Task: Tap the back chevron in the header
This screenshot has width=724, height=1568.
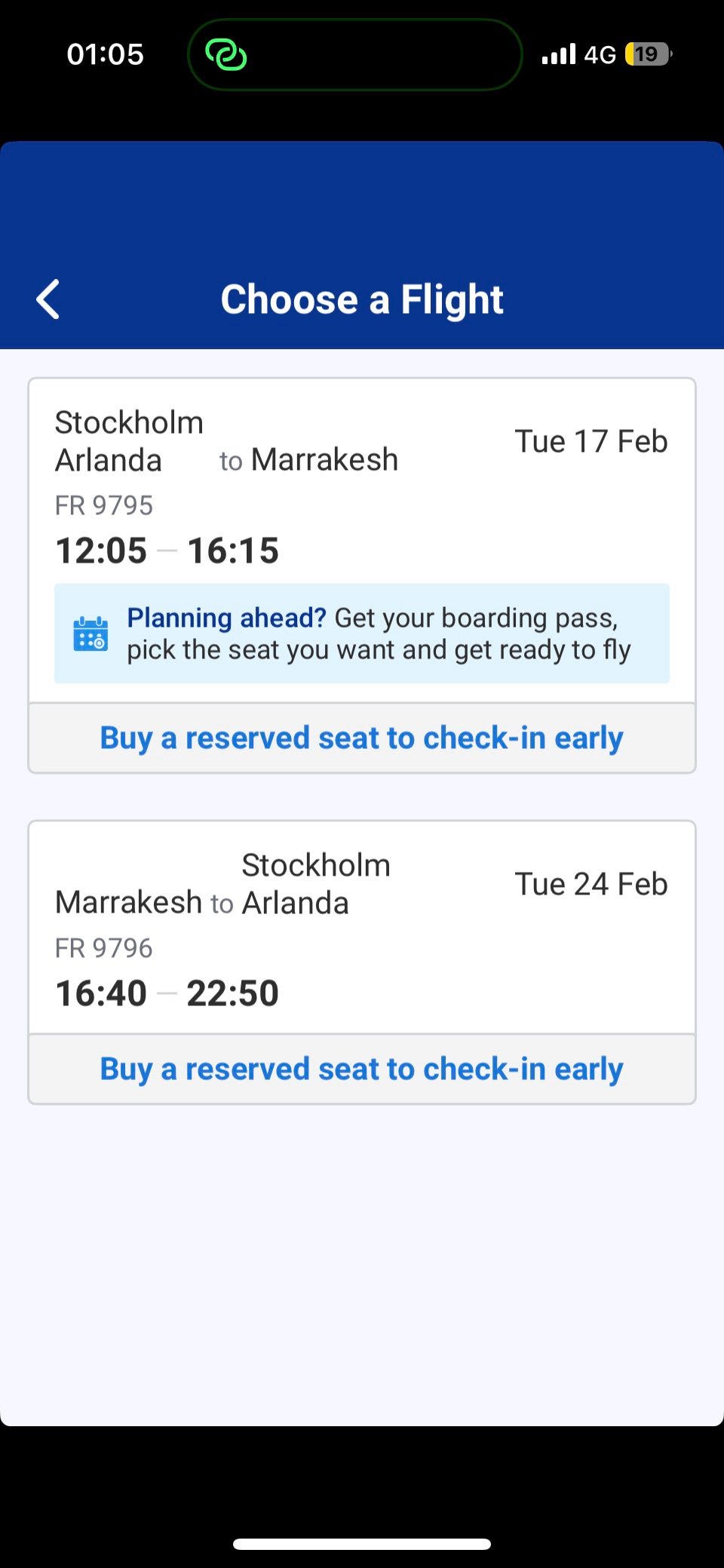Action: 48,299
